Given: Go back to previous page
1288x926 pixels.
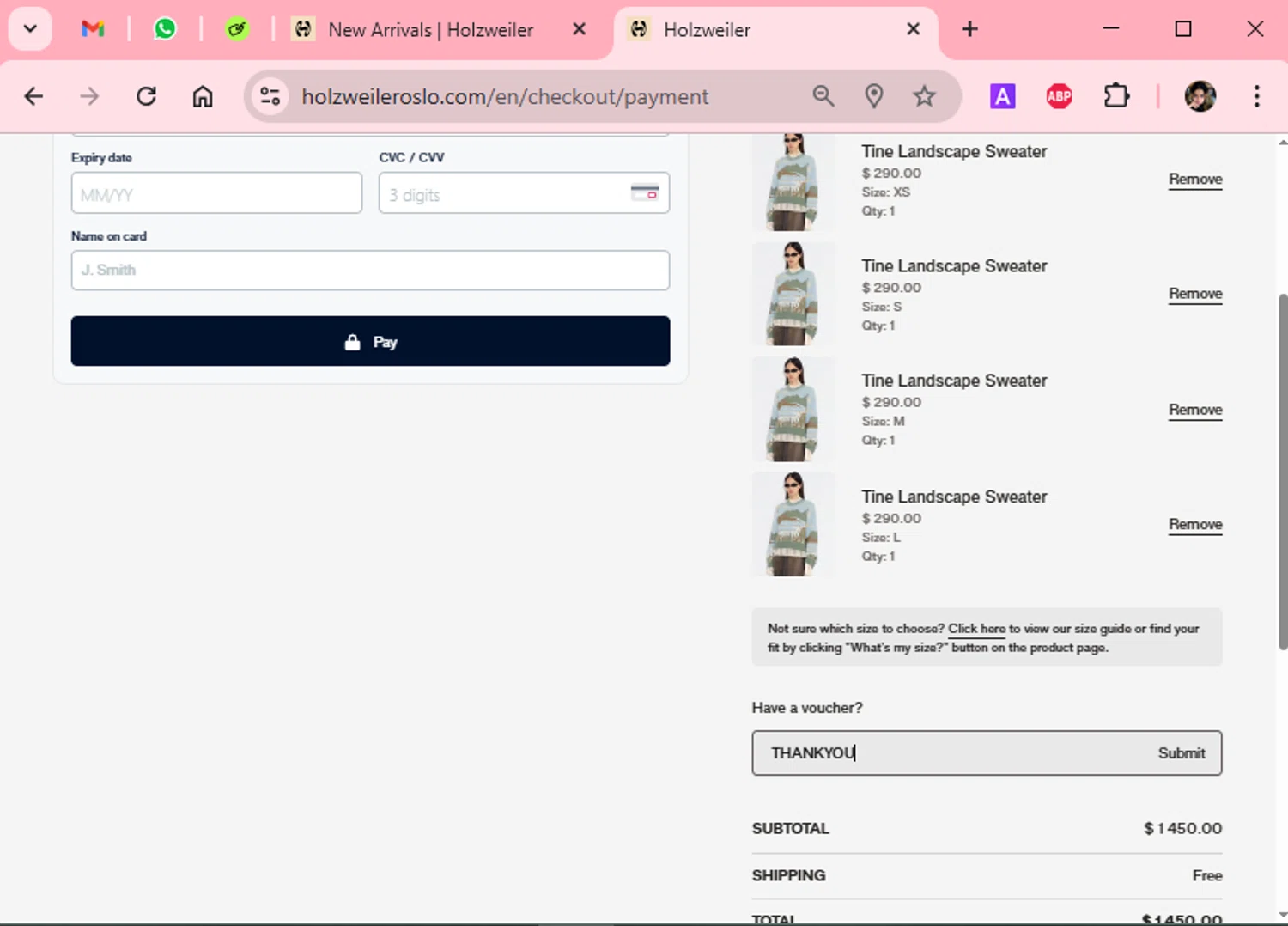Looking at the screenshot, I should (33, 96).
